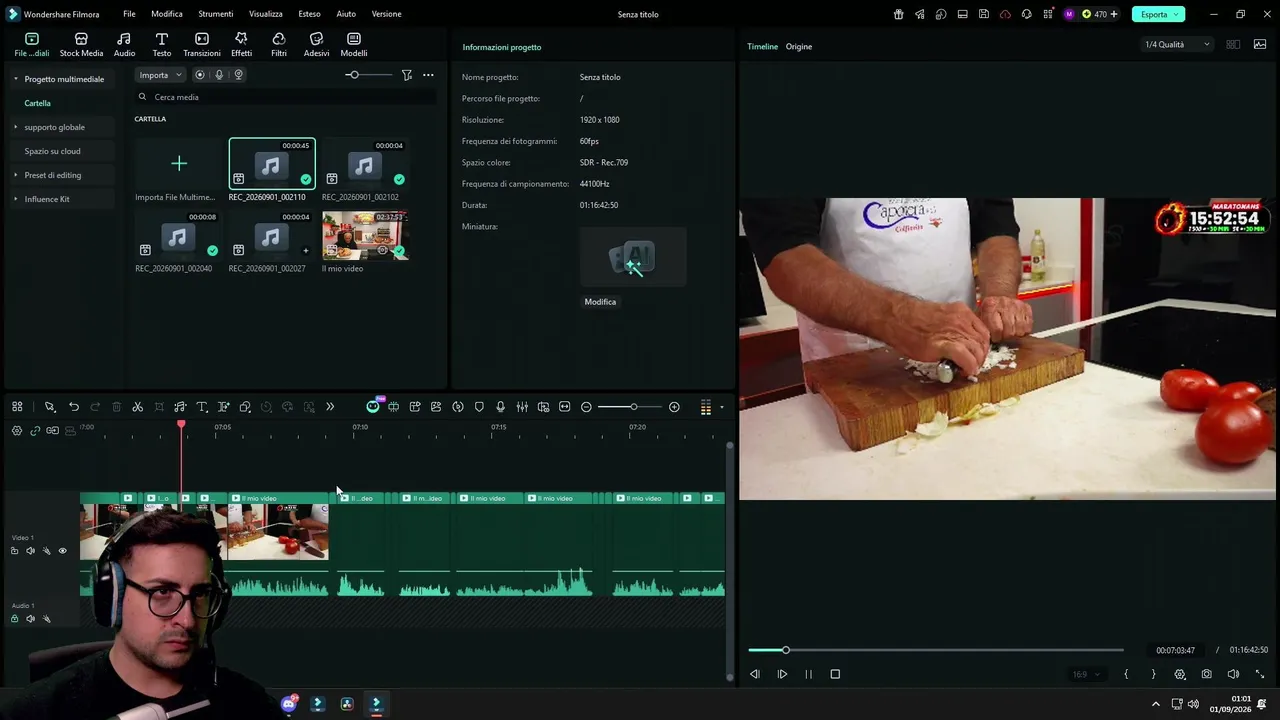The height and width of the screenshot is (720, 1280).
Task: Click the gift icon in title bar
Action: click(x=898, y=14)
